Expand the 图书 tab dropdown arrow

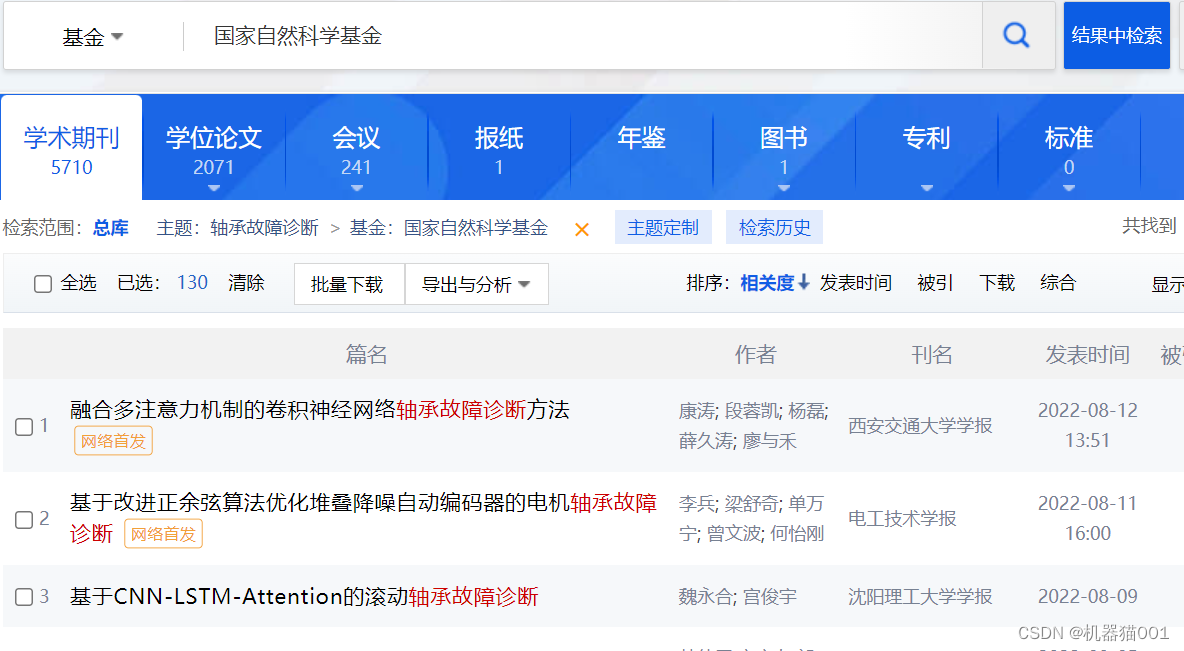784,188
